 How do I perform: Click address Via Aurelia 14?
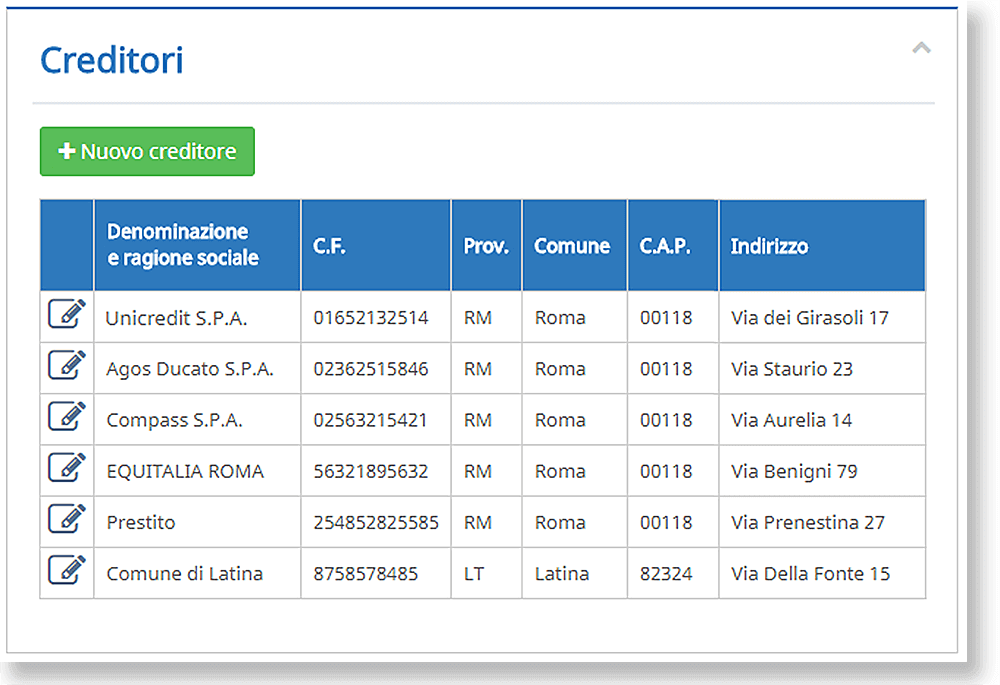click(x=791, y=420)
